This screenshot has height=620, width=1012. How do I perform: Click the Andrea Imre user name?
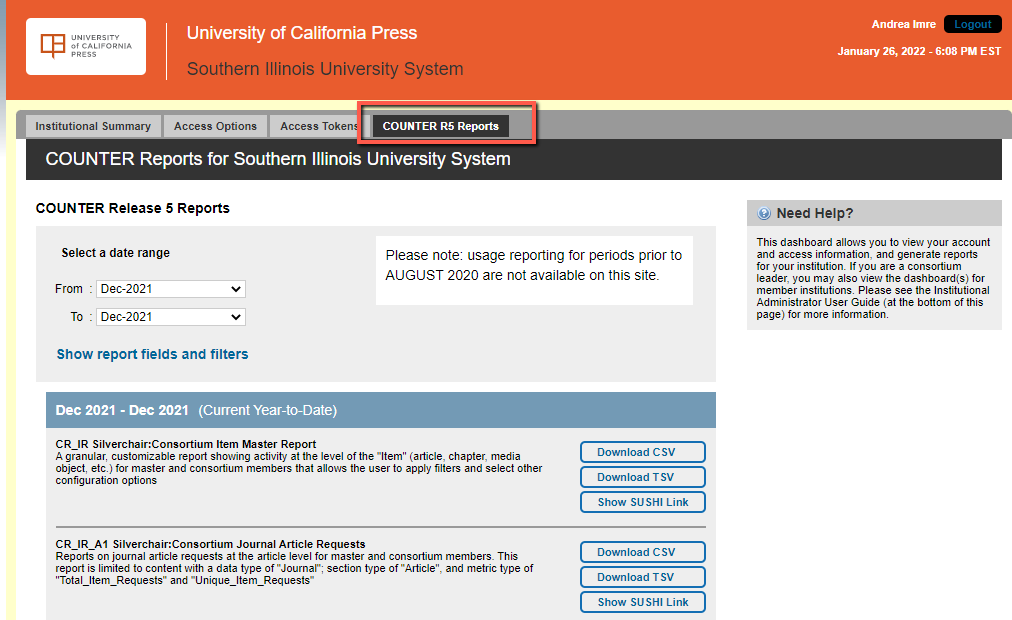tap(904, 25)
